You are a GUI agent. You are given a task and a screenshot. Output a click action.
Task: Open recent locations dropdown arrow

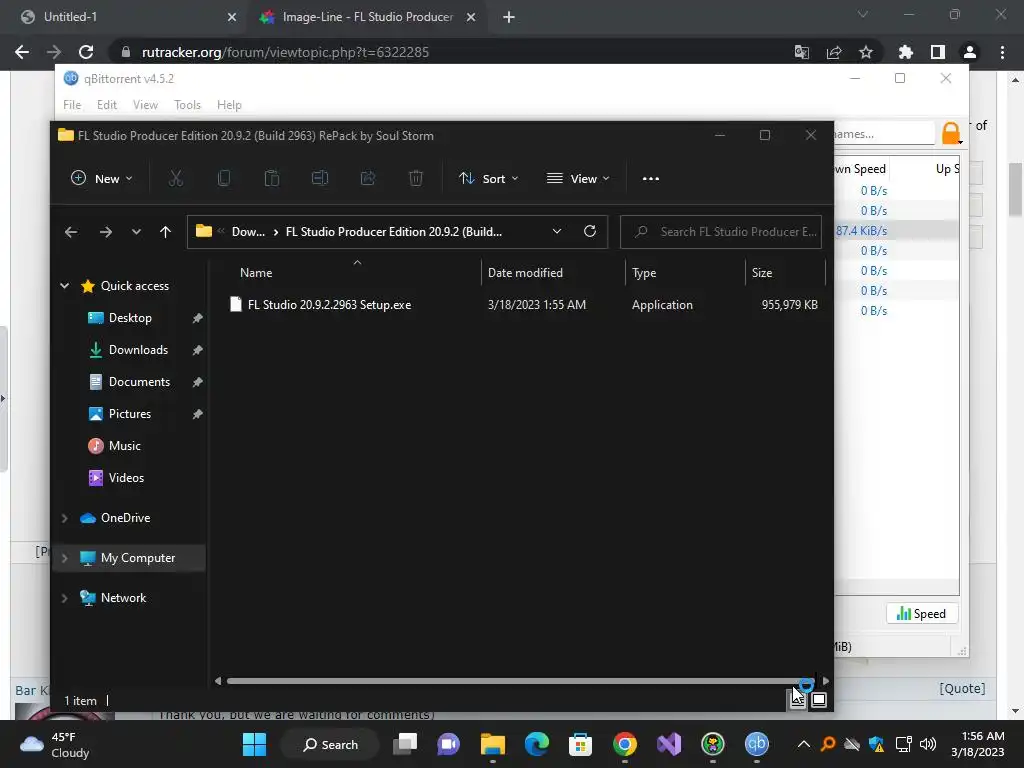(x=136, y=232)
